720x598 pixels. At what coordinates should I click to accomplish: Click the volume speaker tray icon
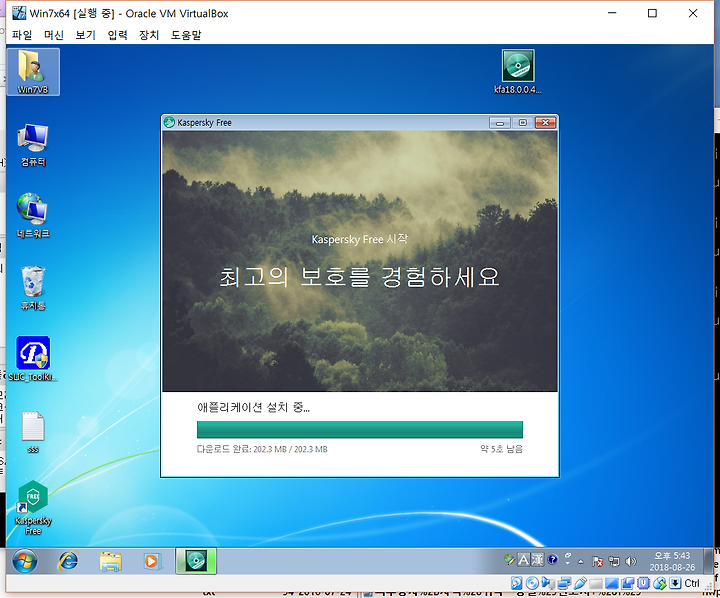[630, 561]
